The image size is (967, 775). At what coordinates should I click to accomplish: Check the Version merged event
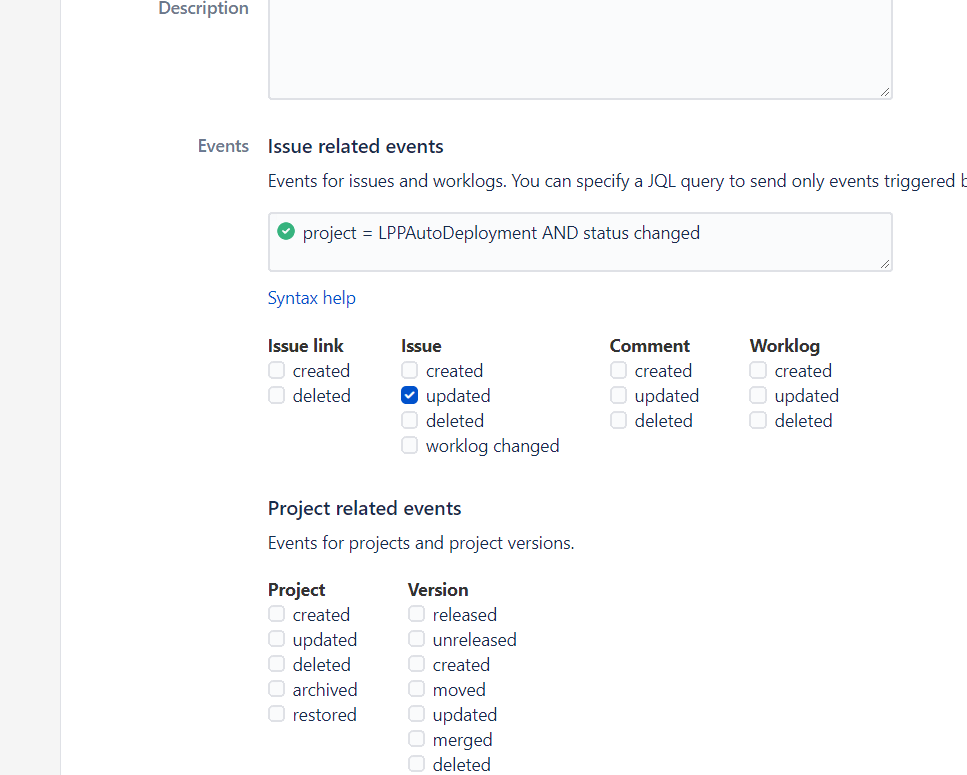pos(416,738)
